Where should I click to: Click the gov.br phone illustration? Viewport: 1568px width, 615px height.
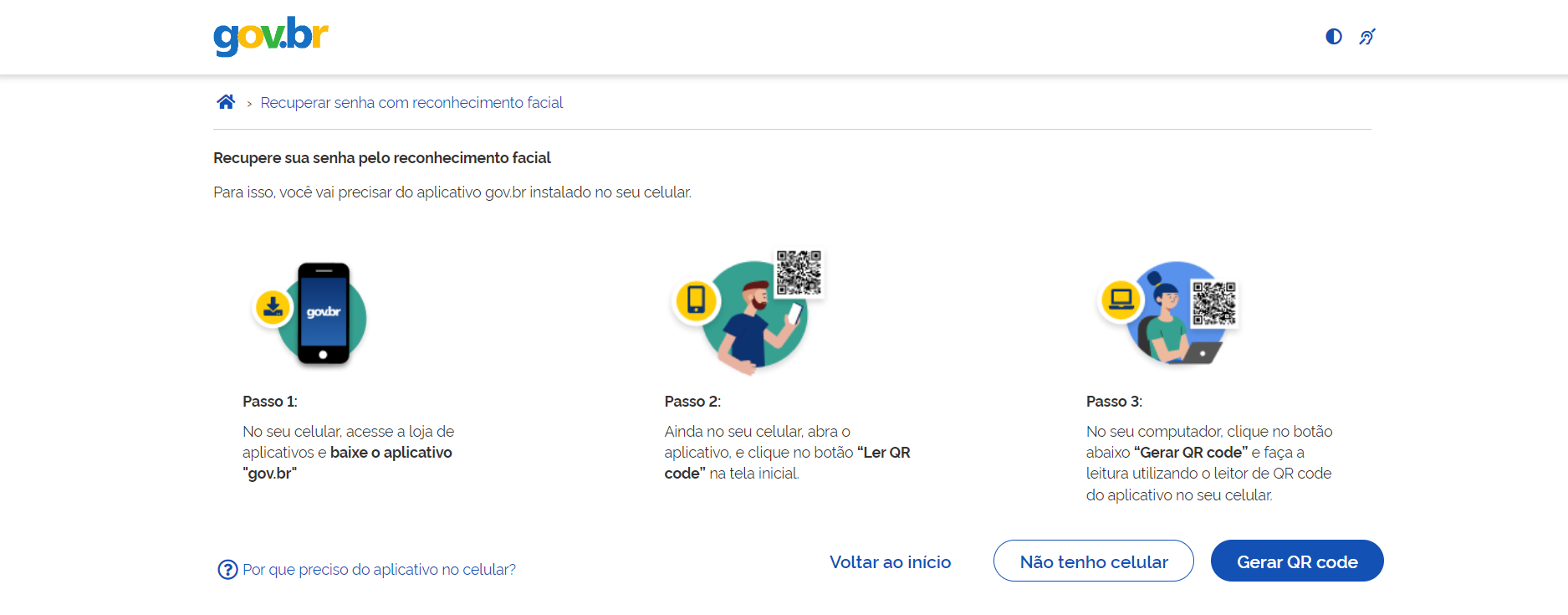tap(324, 314)
